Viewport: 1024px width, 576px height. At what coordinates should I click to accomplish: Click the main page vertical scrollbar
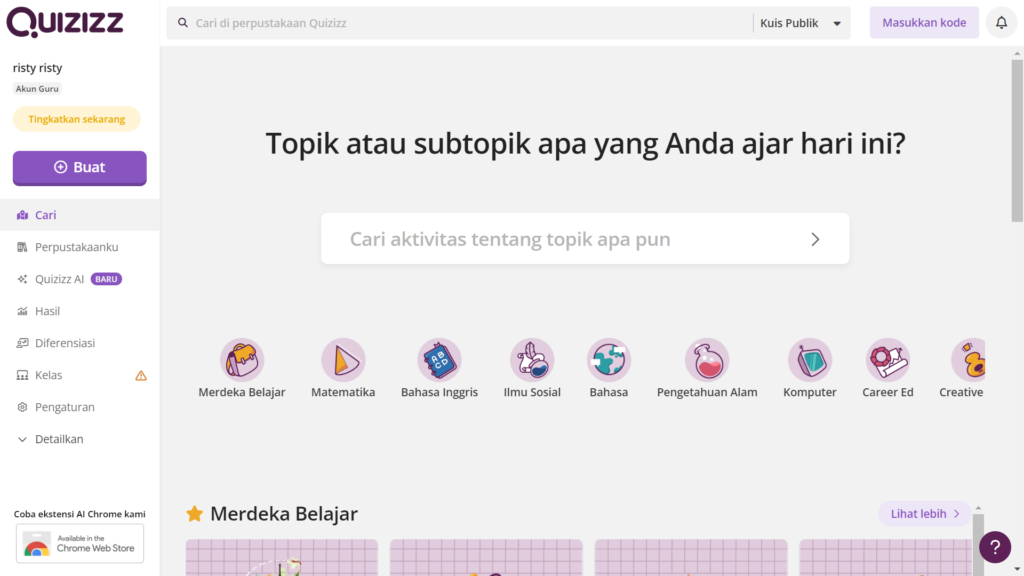point(1017,140)
